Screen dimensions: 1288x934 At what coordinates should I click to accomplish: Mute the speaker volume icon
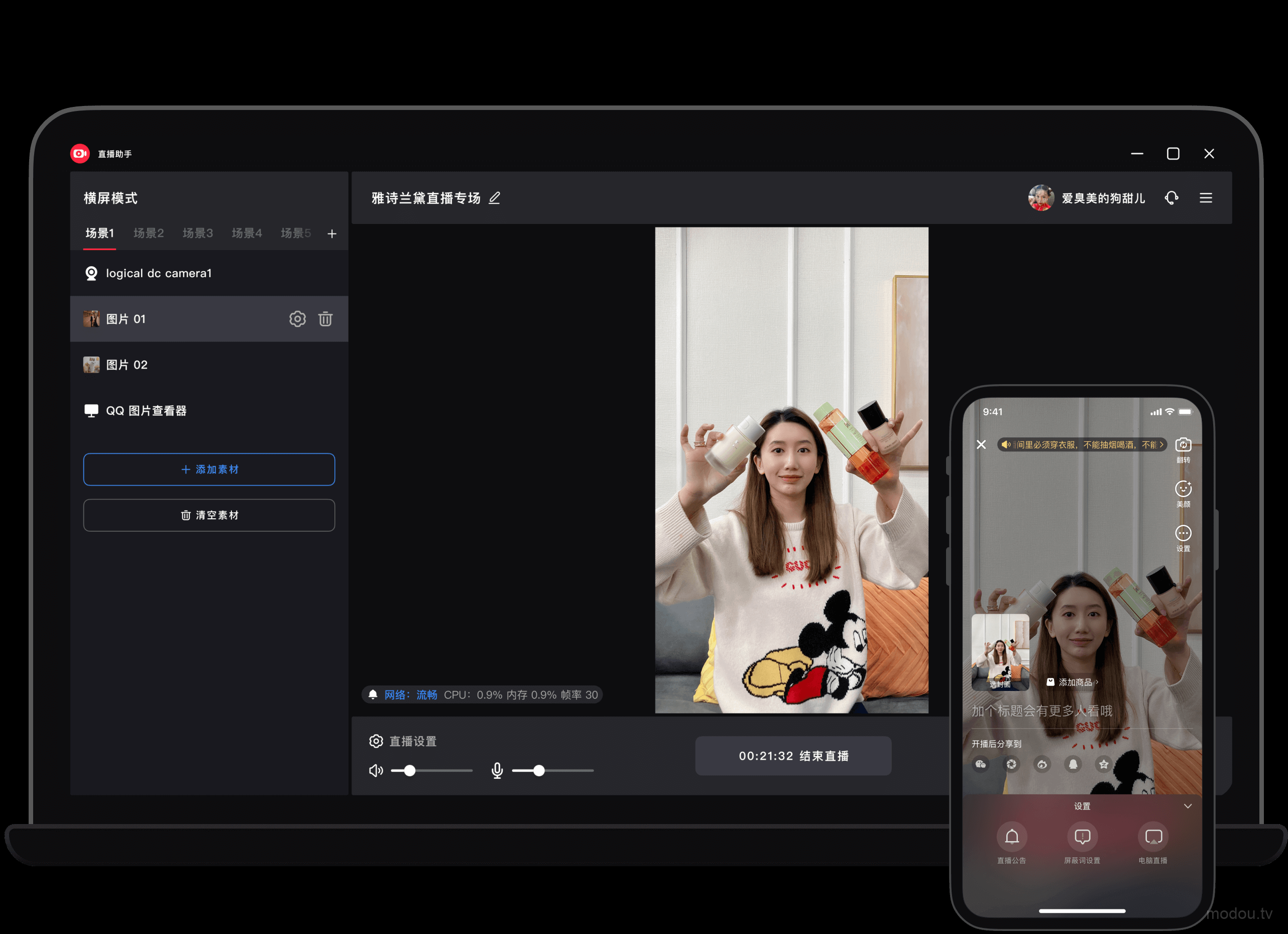[x=376, y=770]
